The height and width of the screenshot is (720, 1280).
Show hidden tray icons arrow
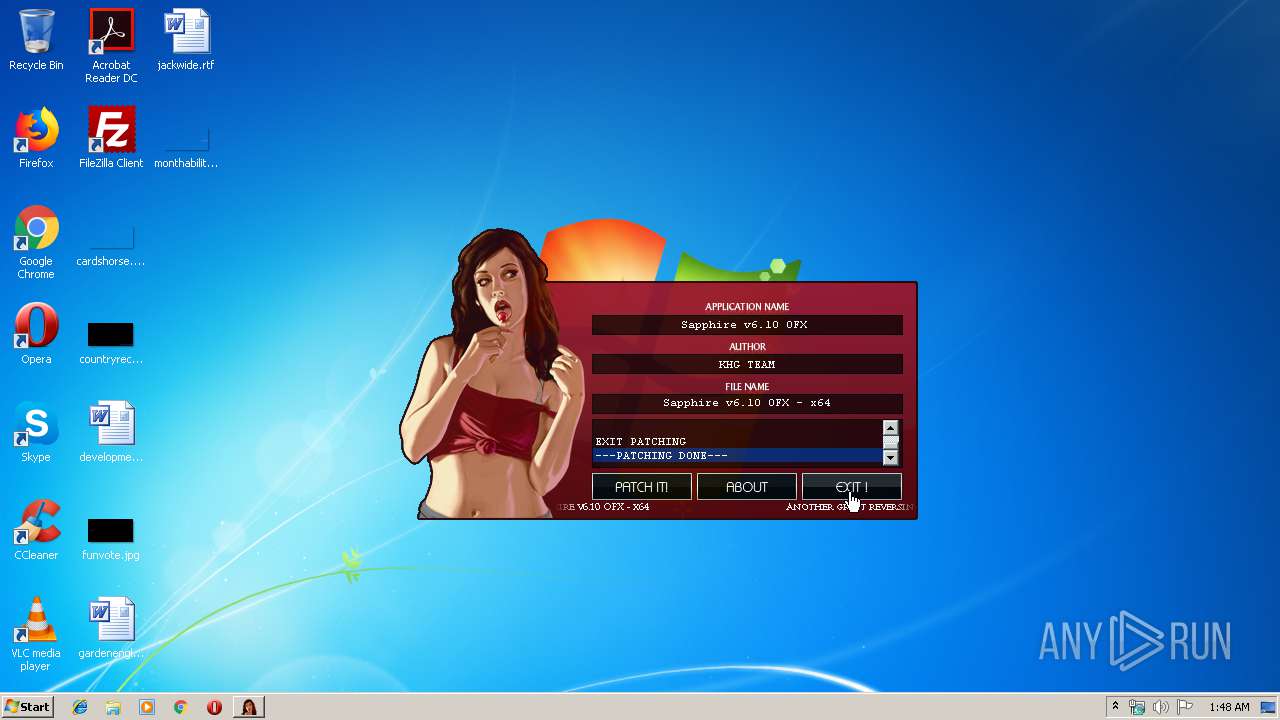[1115, 707]
